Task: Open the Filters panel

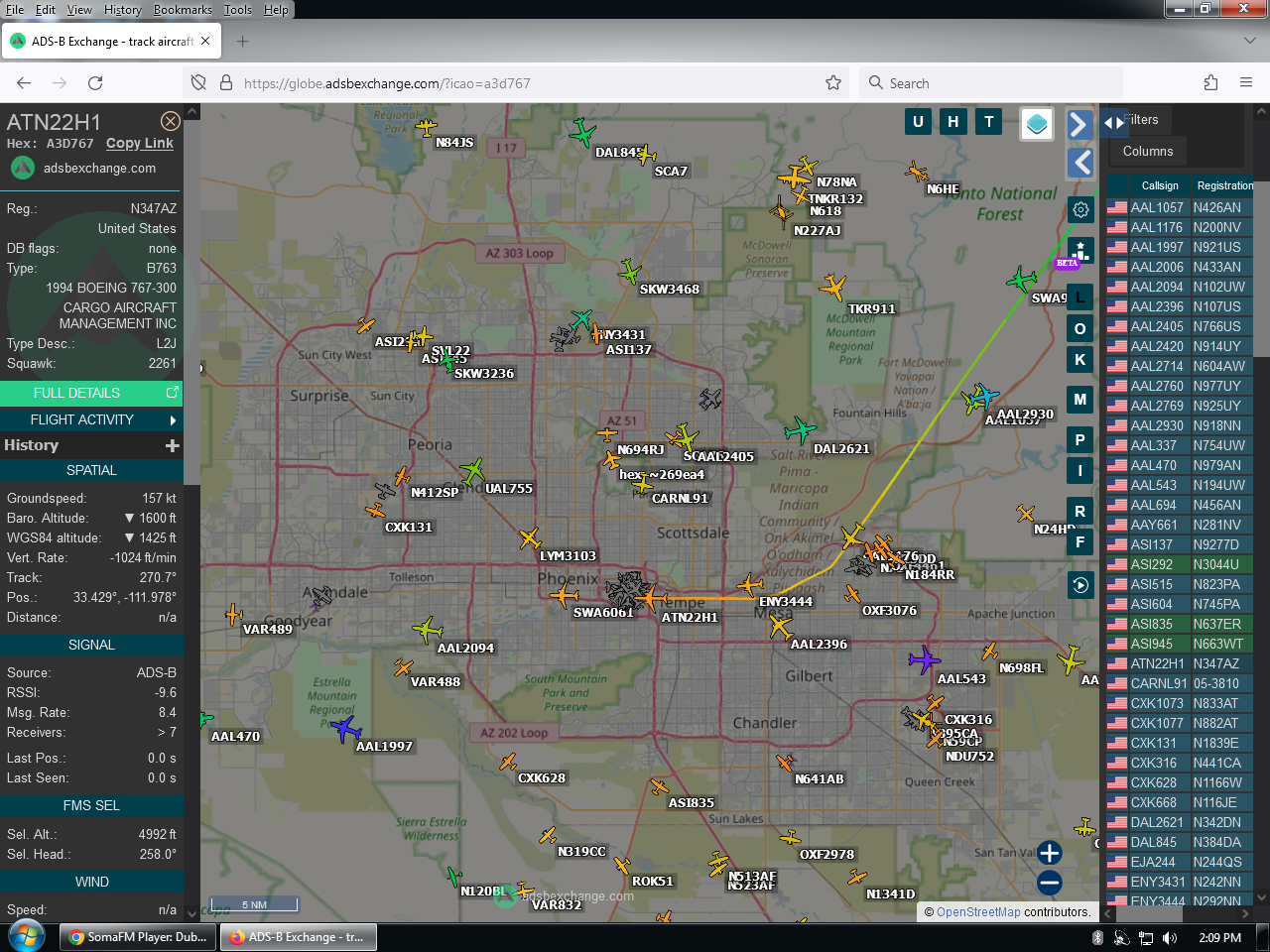Action: point(1141,120)
